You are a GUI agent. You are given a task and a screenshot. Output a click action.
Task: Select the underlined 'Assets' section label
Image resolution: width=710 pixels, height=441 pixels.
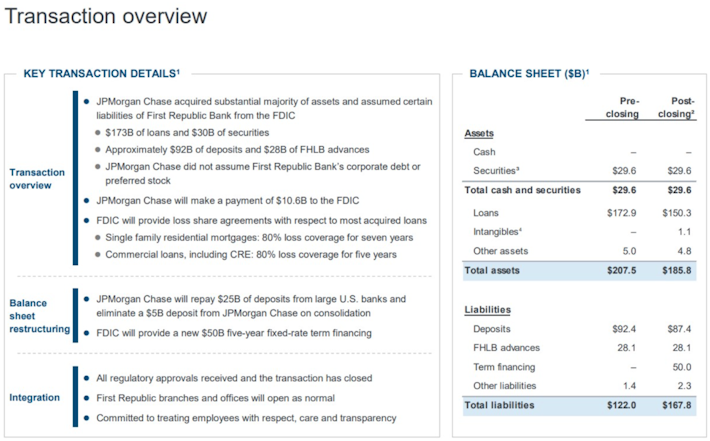point(479,133)
